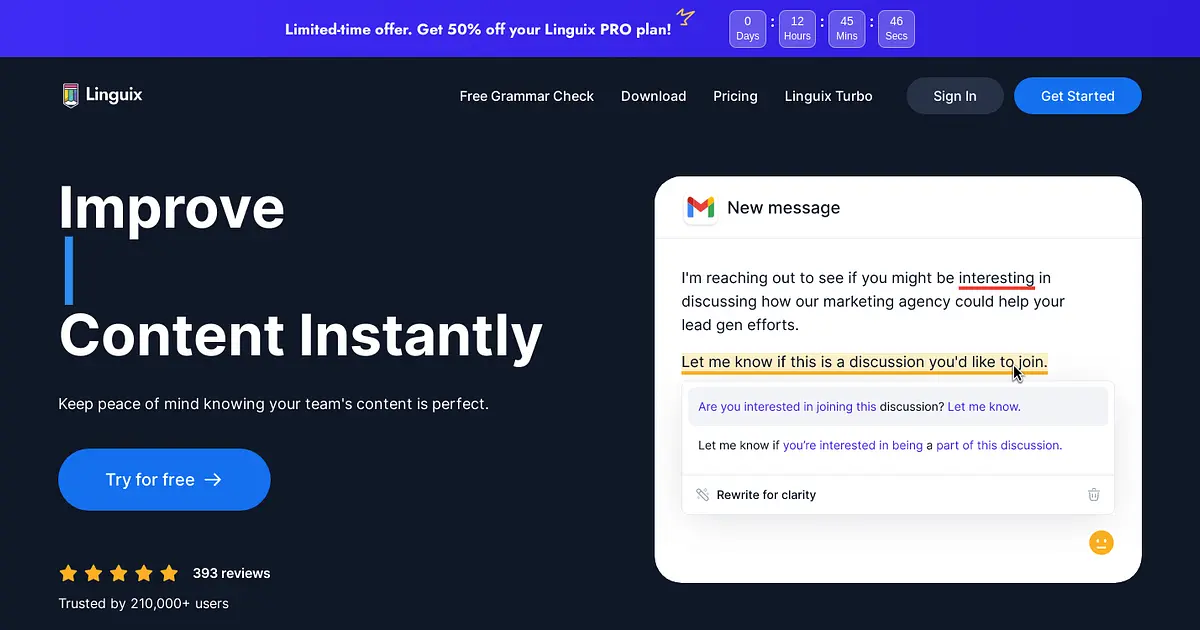
Task: Click the rewrite for clarity wand icon
Action: click(x=702, y=494)
